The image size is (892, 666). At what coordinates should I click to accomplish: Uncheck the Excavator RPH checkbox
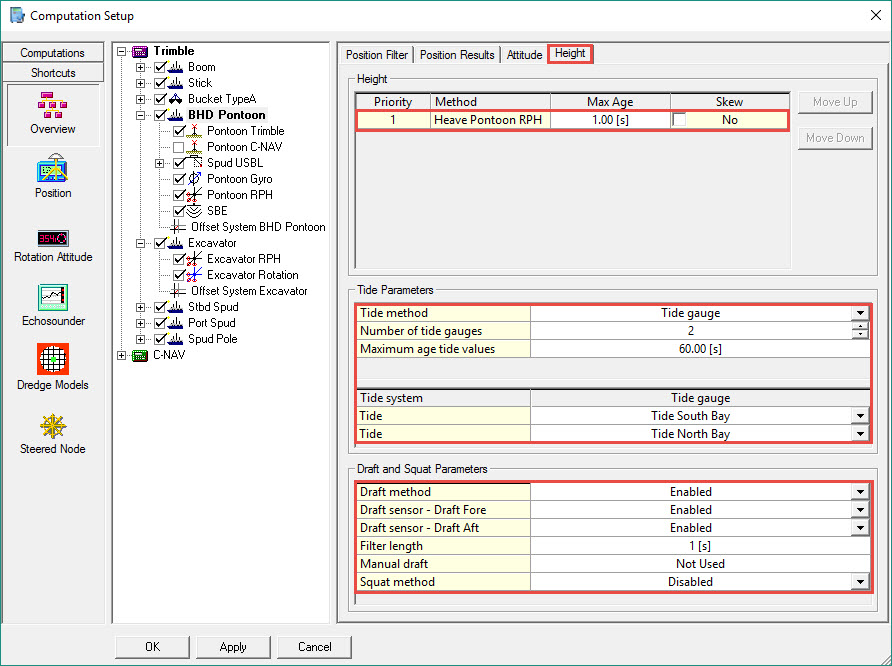[x=179, y=259]
